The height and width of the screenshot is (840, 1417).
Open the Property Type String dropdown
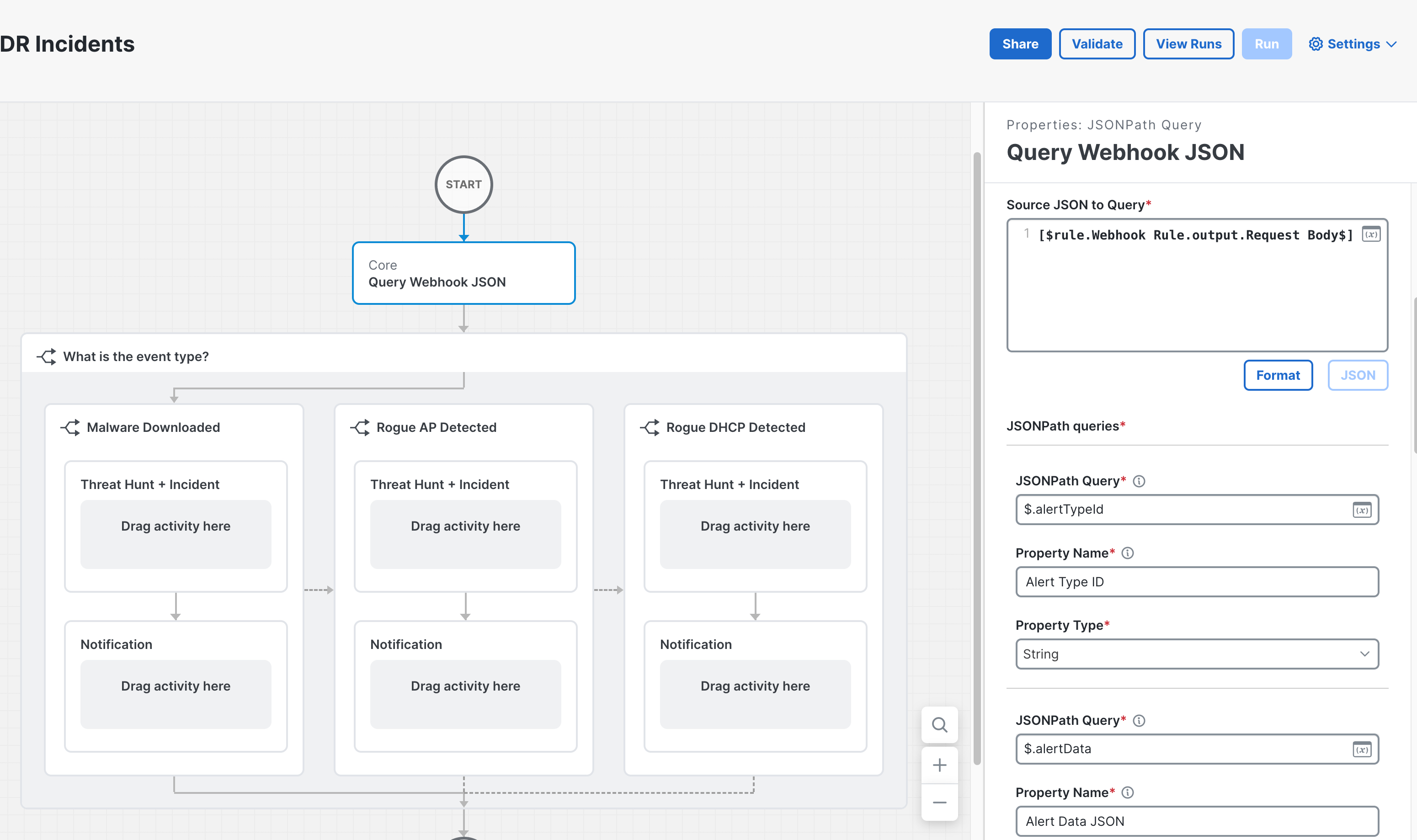pos(1197,654)
